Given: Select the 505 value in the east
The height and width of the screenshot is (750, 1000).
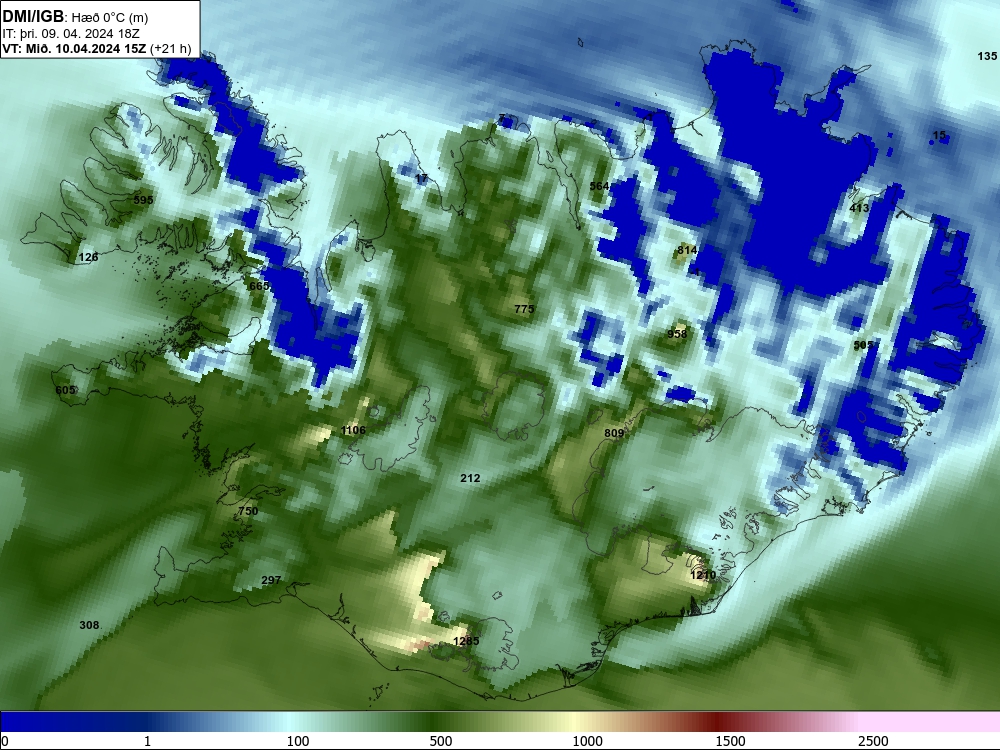Looking at the screenshot, I should click(863, 345).
